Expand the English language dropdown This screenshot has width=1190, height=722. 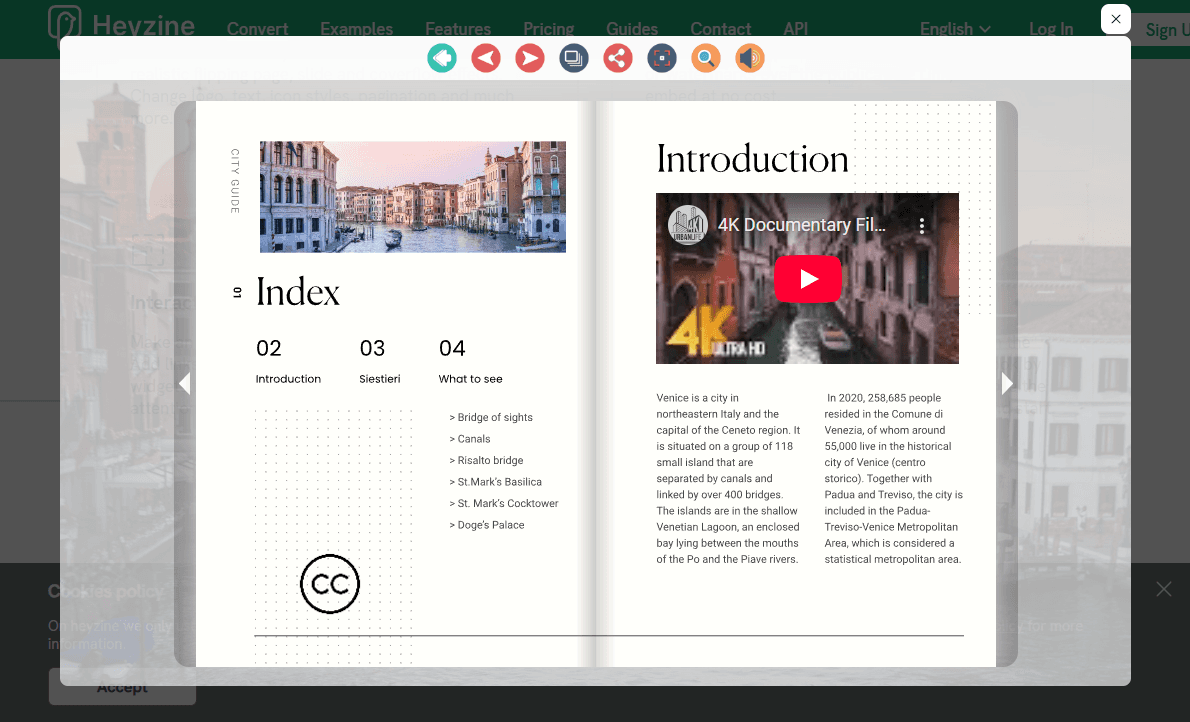(955, 29)
